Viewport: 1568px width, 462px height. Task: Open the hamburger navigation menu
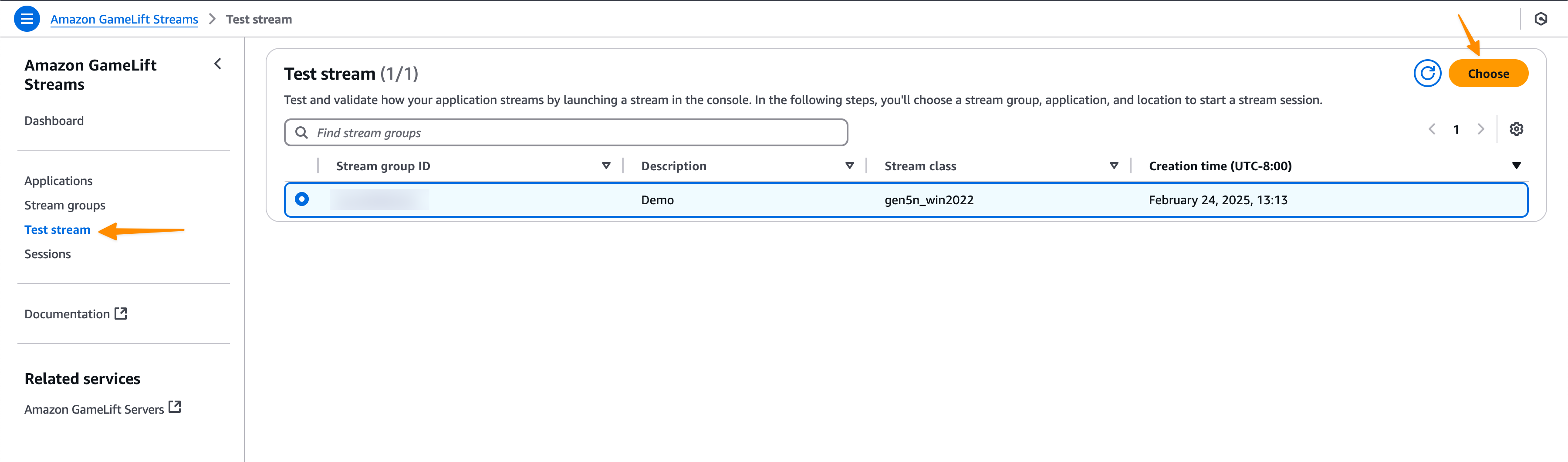tap(27, 19)
